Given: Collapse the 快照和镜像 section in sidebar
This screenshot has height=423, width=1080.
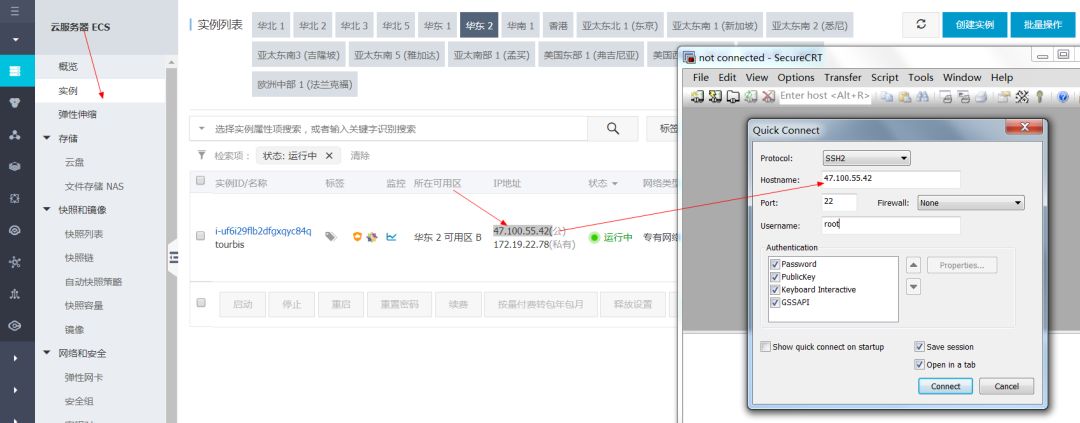Looking at the screenshot, I should pos(47,209).
